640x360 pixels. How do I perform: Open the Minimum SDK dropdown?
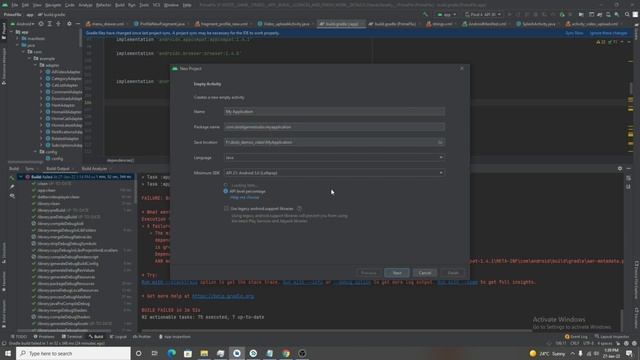[334, 173]
